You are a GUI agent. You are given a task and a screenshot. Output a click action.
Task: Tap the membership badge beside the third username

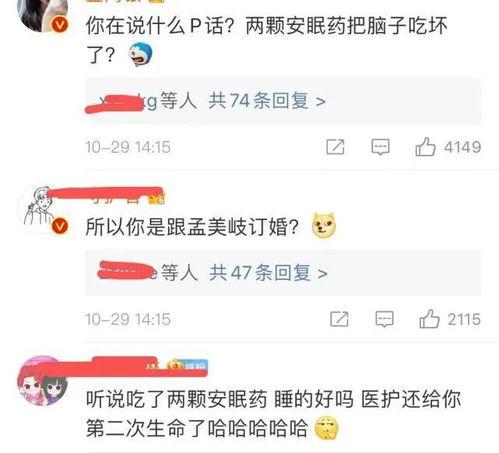click(187, 366)
